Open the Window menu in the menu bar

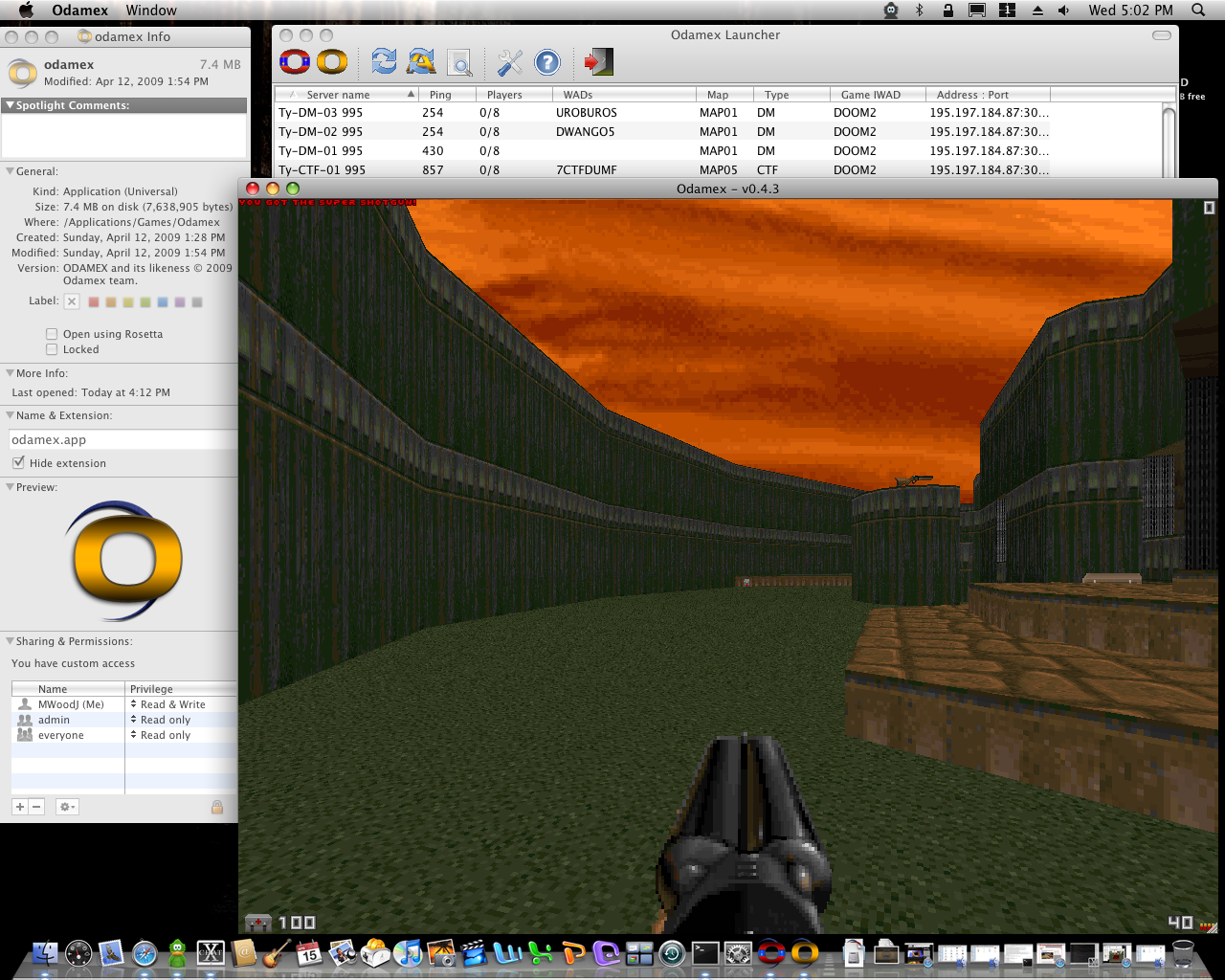click(x=151, y=11)
